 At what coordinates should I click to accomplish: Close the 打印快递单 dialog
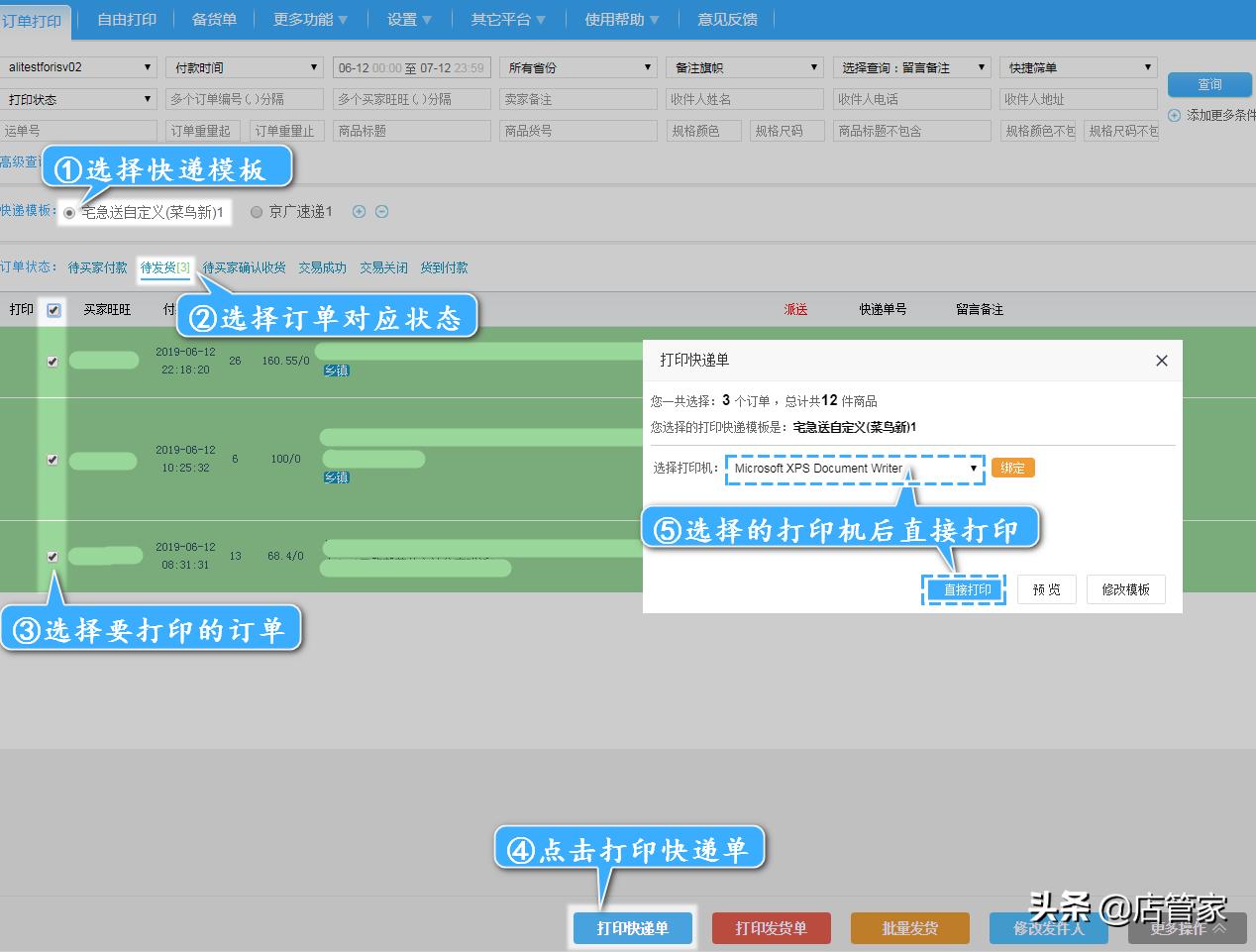point(1161,360)
